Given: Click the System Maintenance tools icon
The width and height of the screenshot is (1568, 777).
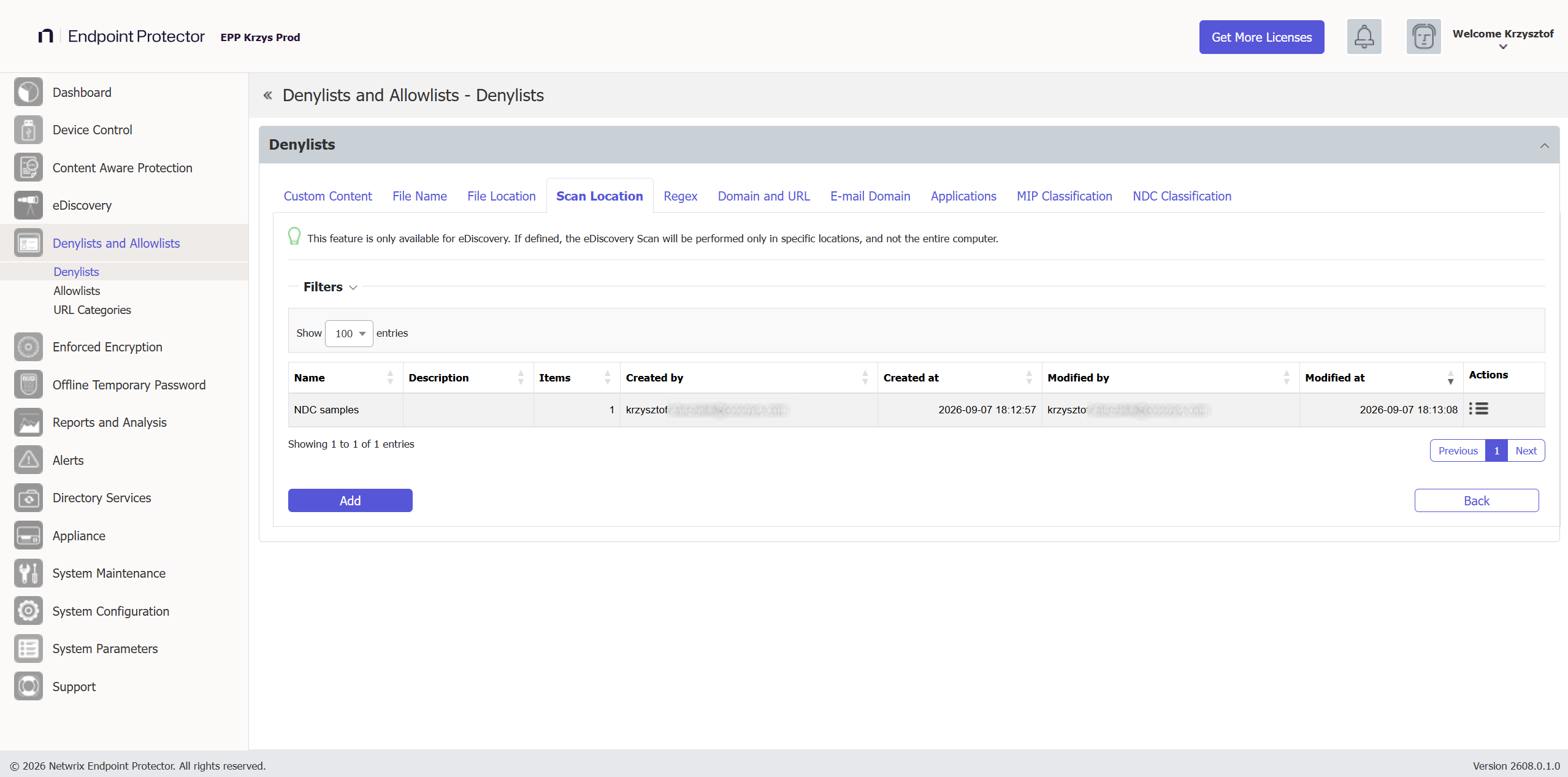Looking at the screenshot, I should pos(28,573).
